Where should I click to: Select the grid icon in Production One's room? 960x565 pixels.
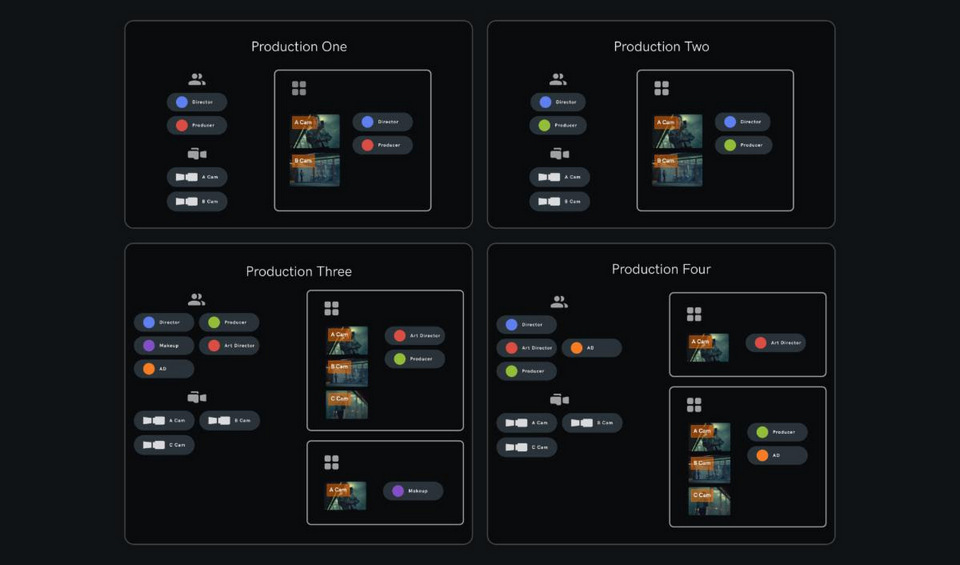299,89
